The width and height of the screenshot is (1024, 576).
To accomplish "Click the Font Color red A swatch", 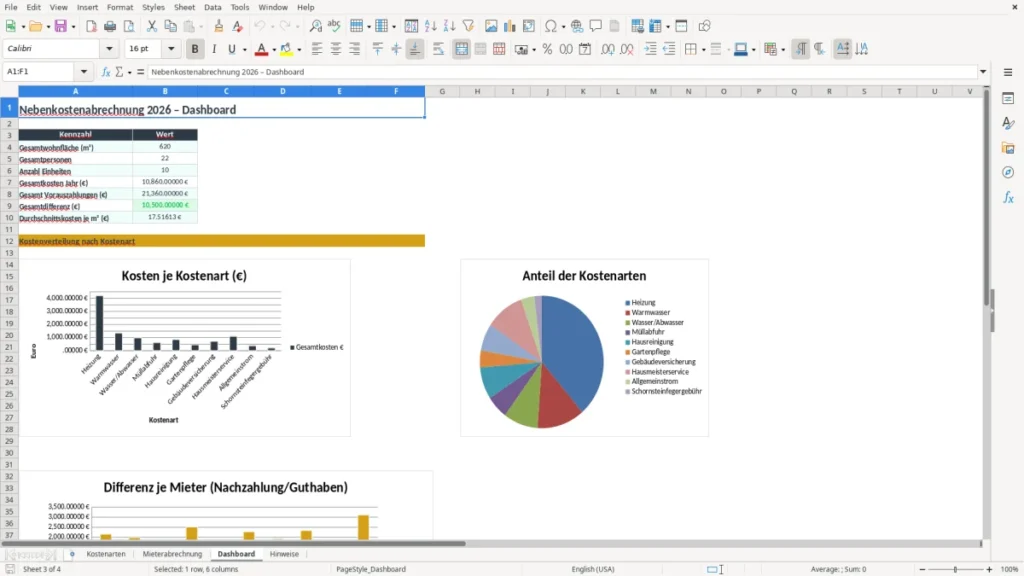I will tap(261, 49).
